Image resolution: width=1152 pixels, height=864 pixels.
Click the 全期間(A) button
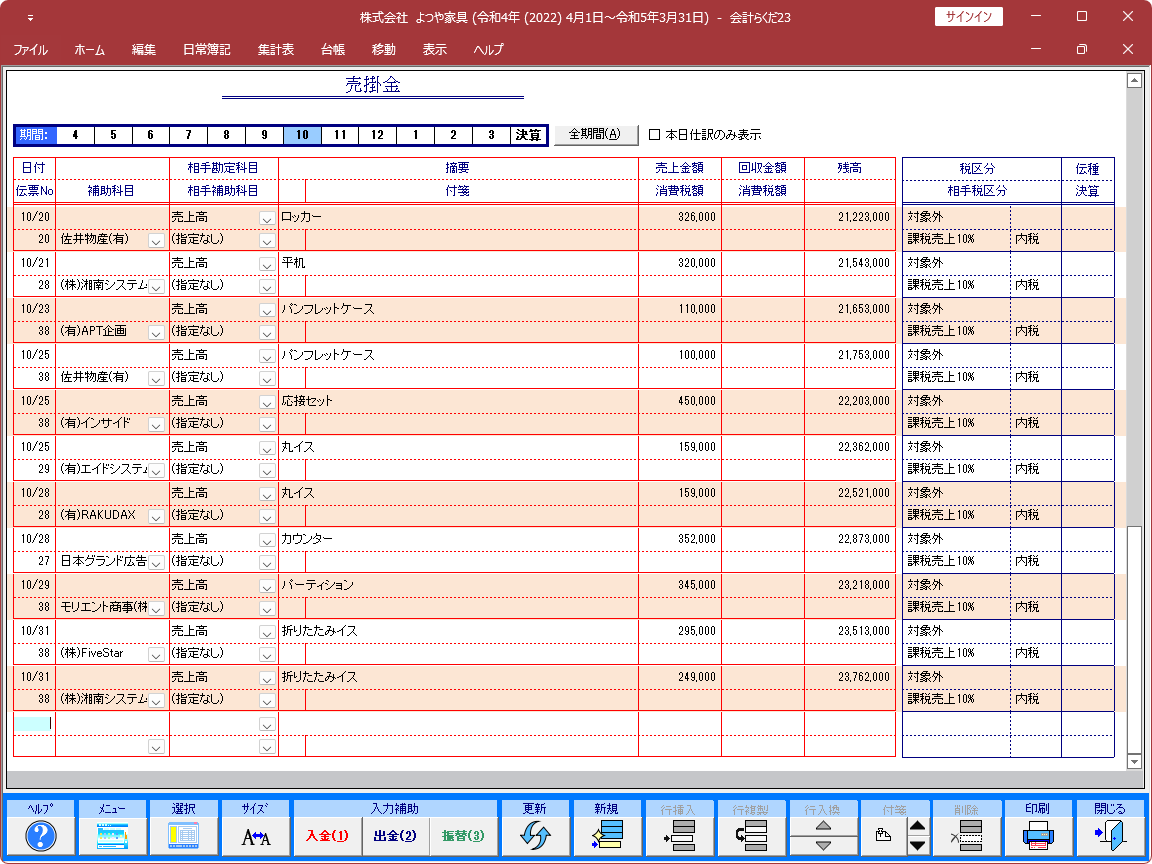click(x=595, y=135)
